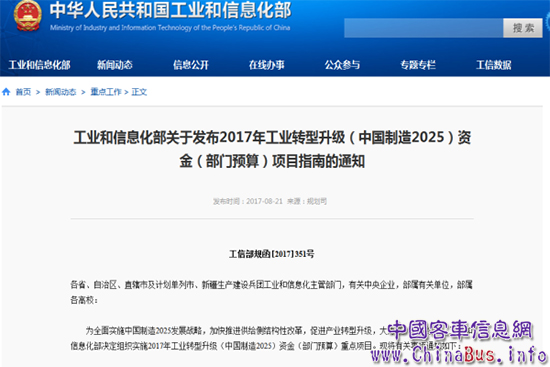Open the 专题专栏 navigation item
Screen dimensions: 550x367
[x=418, y=65]
